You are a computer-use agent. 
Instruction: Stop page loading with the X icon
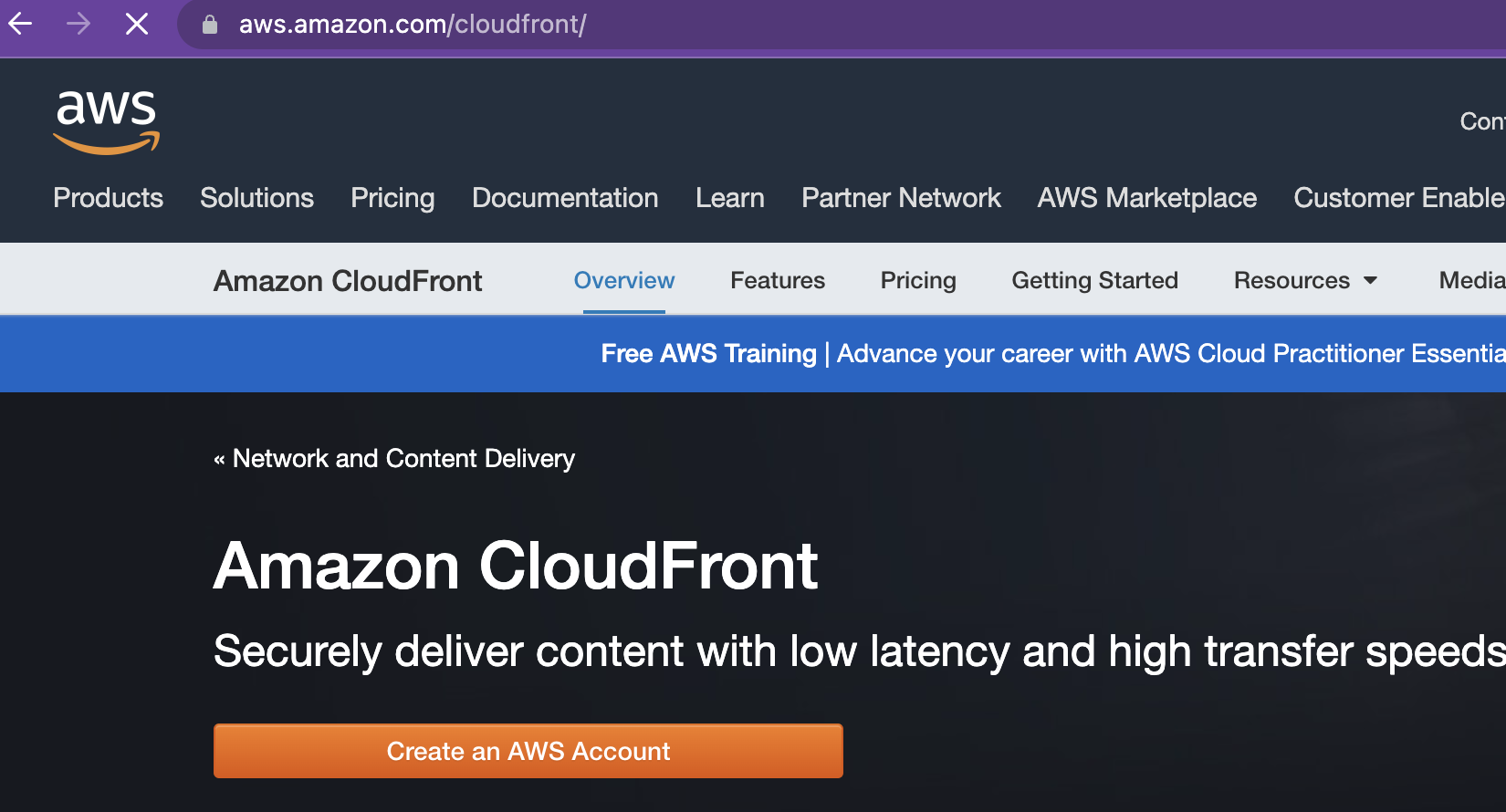(x=137, y=24)
